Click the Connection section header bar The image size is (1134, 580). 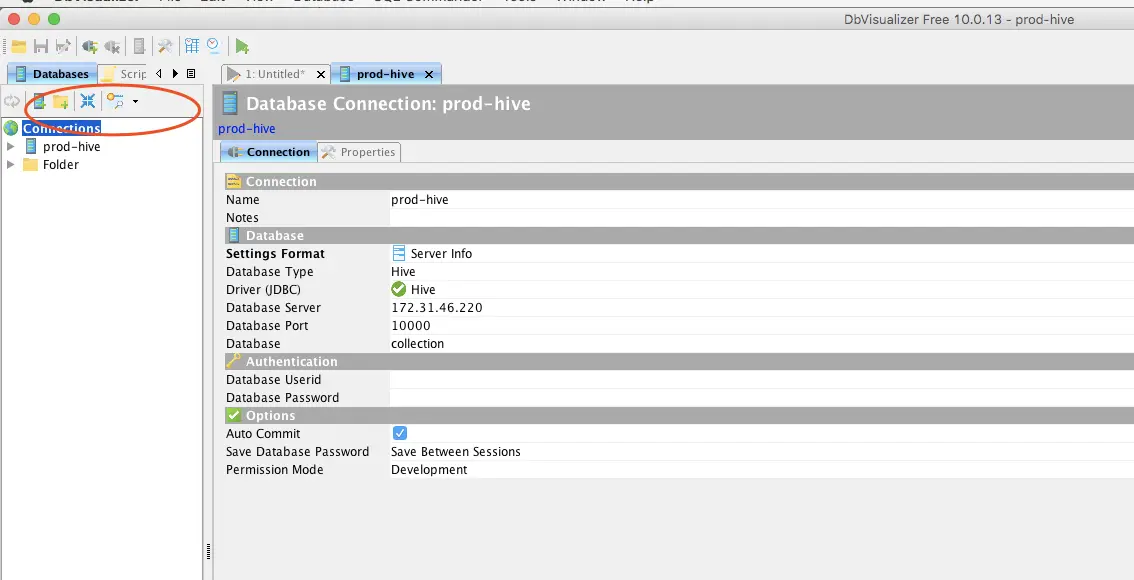(x=679, y=182)
